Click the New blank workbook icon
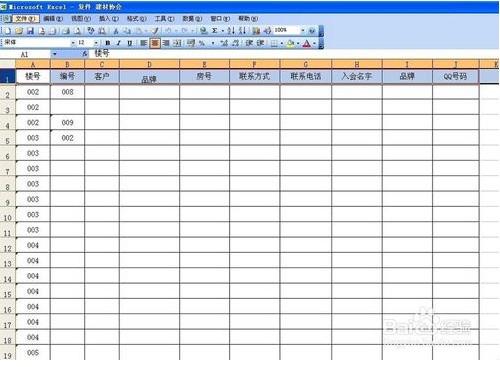500x367 pixels. coord(8,31)
